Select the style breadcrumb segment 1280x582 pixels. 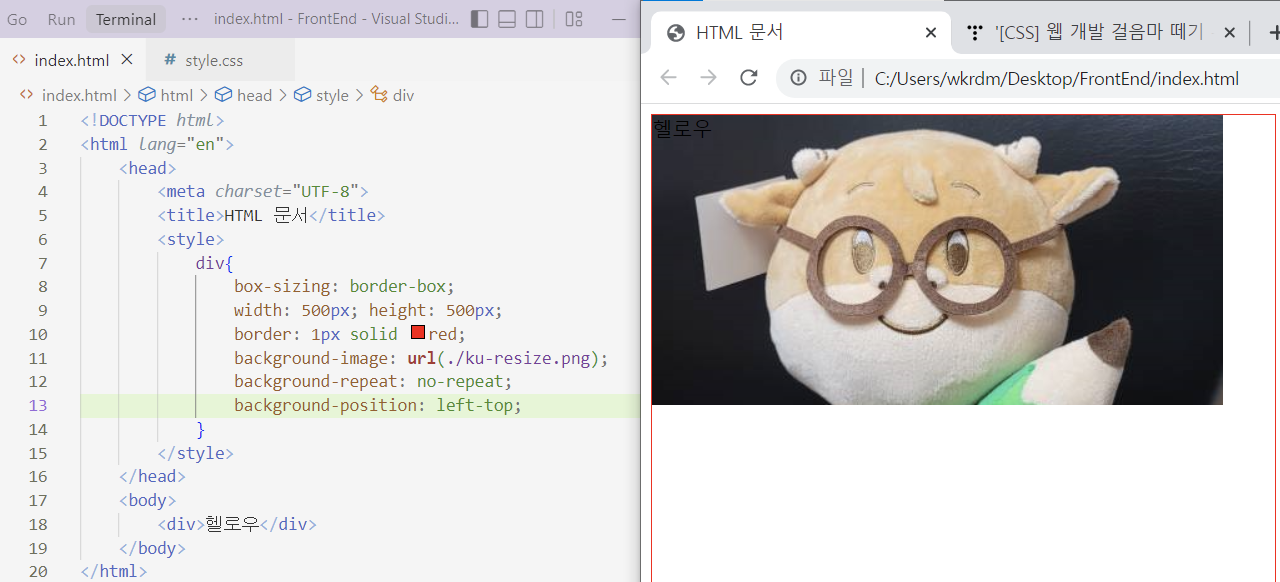tap(322, 95)
